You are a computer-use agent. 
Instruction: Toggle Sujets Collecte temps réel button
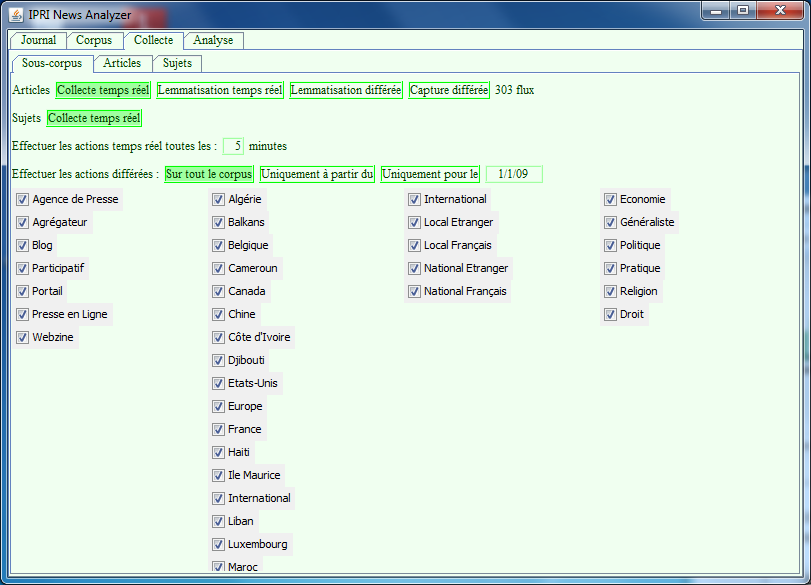pyautogui.click(x=94, y=118)
